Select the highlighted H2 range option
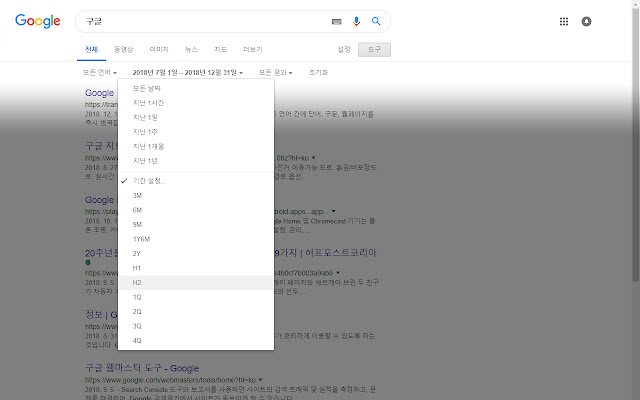Image resolution: width=640 pixels, height=400 pixels. (x=196, y=282)
